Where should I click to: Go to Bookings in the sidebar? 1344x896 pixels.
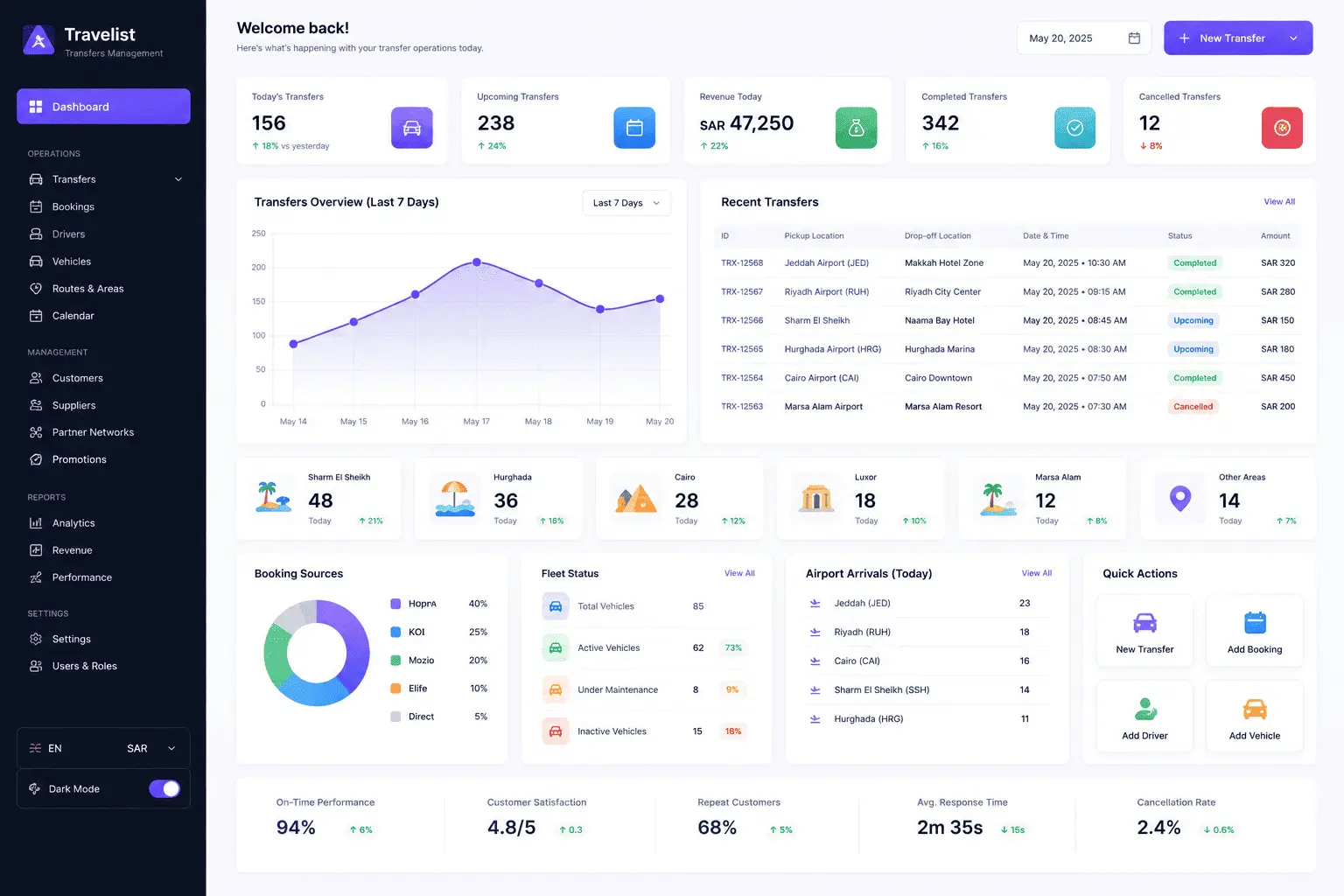click(103, 206)
